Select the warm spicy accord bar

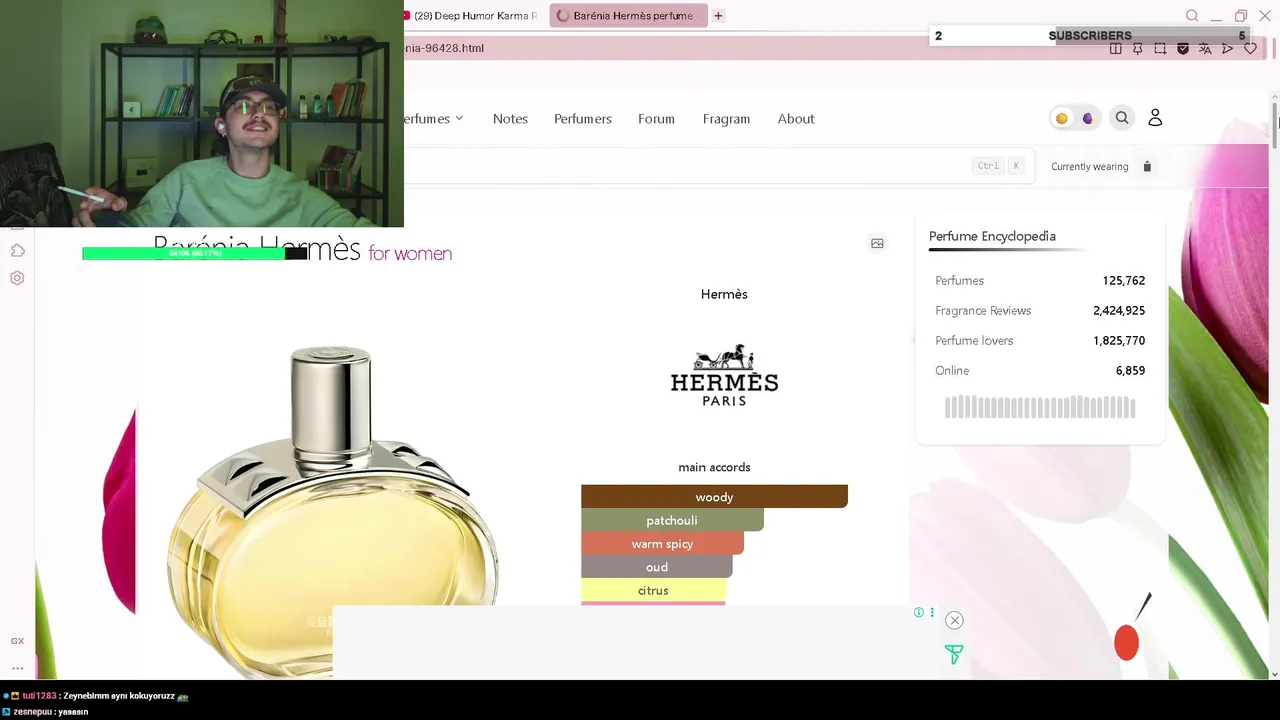click(662, 544)
